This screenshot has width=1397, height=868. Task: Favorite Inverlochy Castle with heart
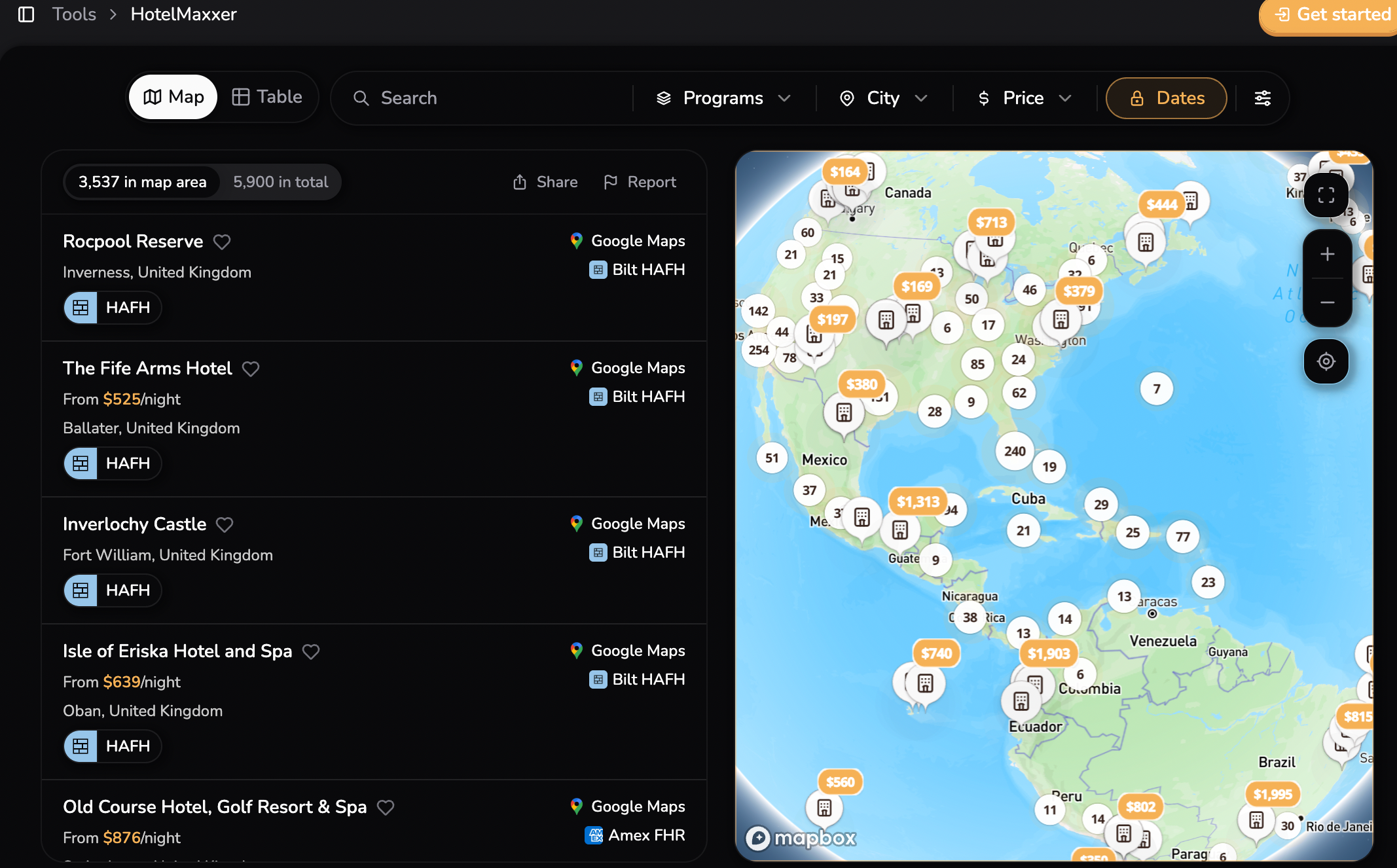225,525
